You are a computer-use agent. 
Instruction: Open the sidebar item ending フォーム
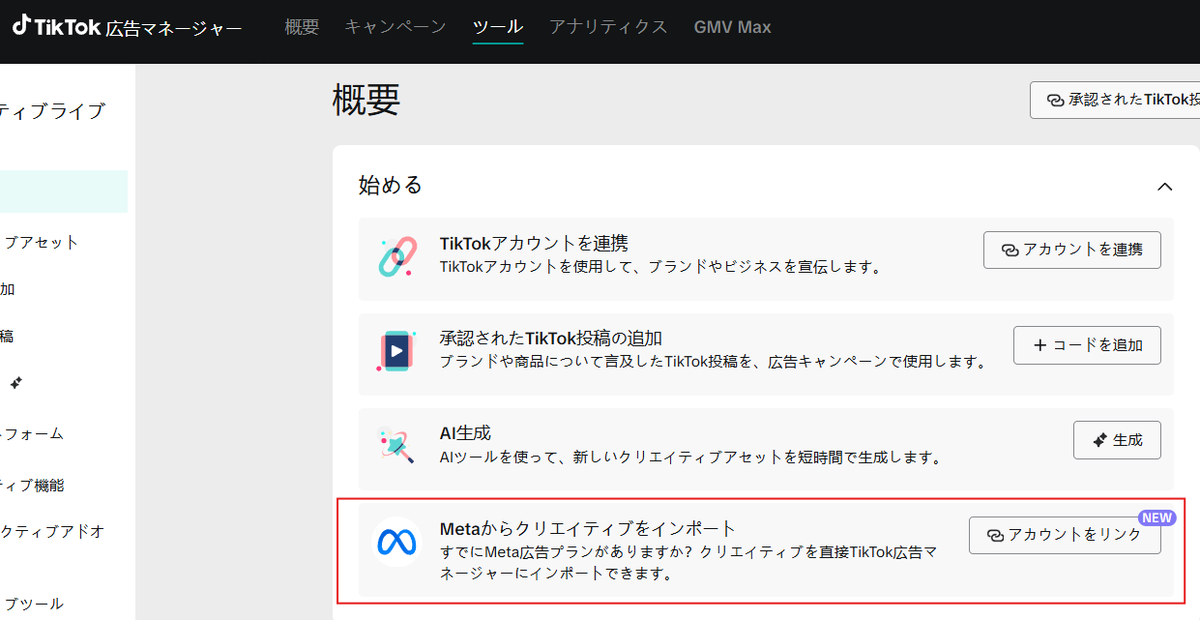[32, 434]
